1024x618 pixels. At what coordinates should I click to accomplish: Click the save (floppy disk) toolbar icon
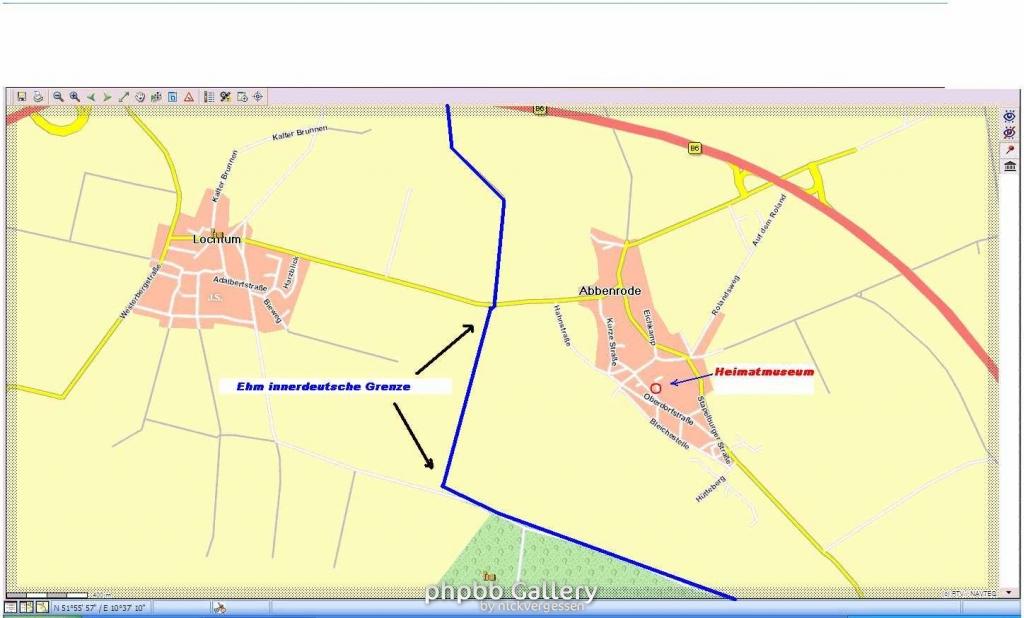[x=20, y=97]
